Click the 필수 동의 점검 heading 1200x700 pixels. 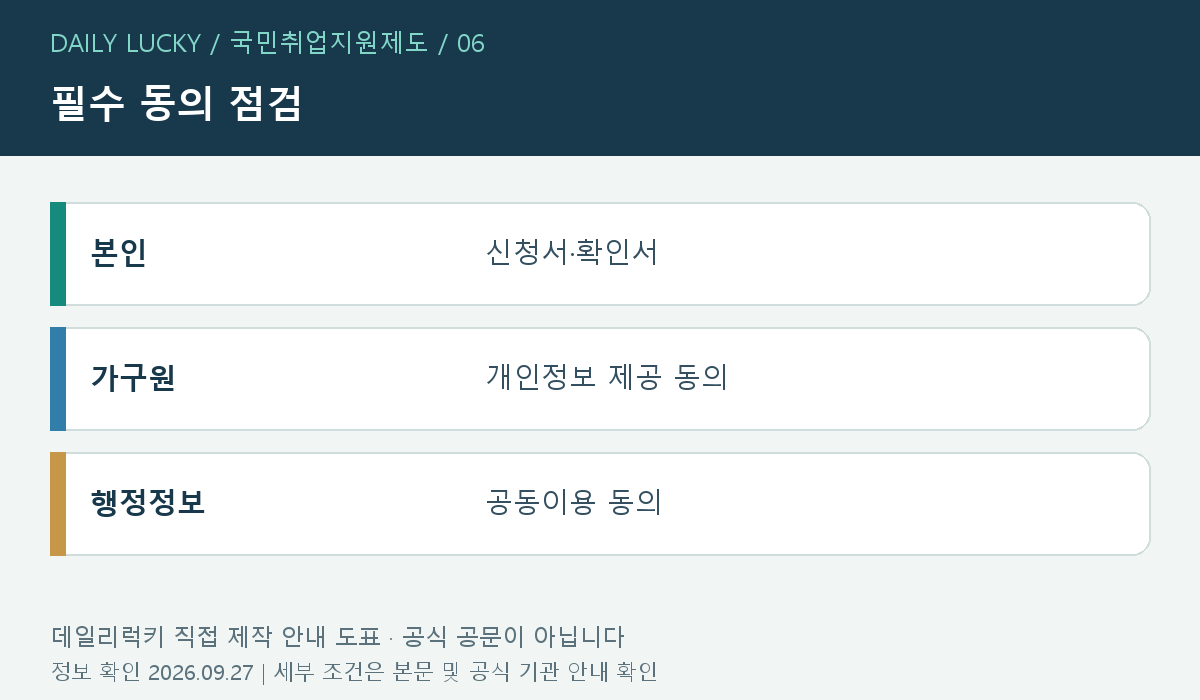tap(176, 104)
